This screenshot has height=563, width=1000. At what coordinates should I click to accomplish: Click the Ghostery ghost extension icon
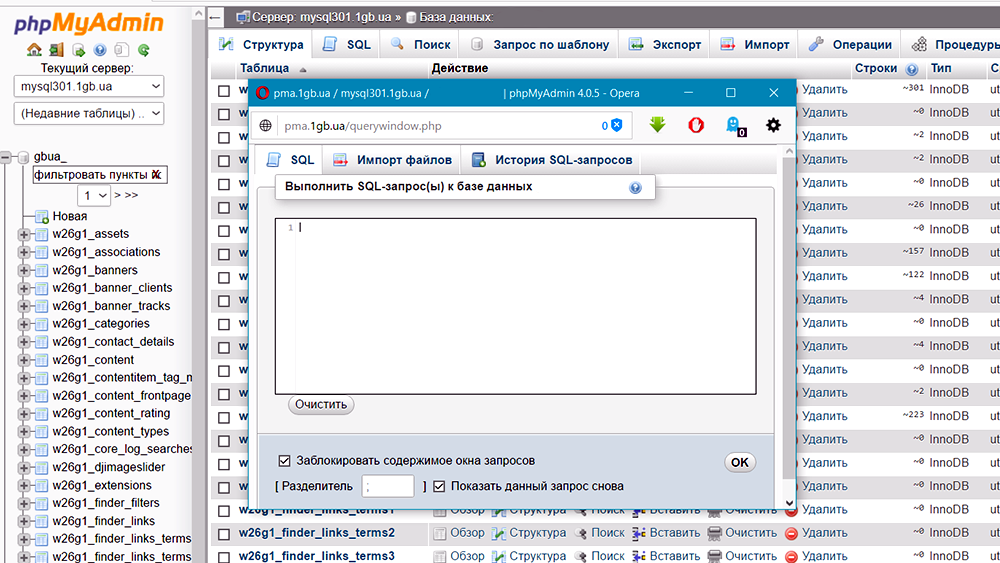click(734, 125)
